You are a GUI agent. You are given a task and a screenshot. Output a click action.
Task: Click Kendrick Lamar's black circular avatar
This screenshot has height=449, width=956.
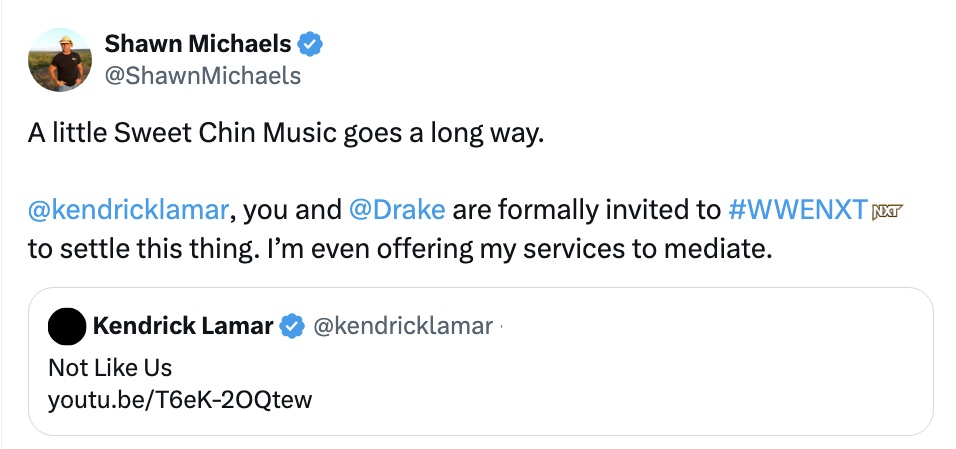click(66, 326)
